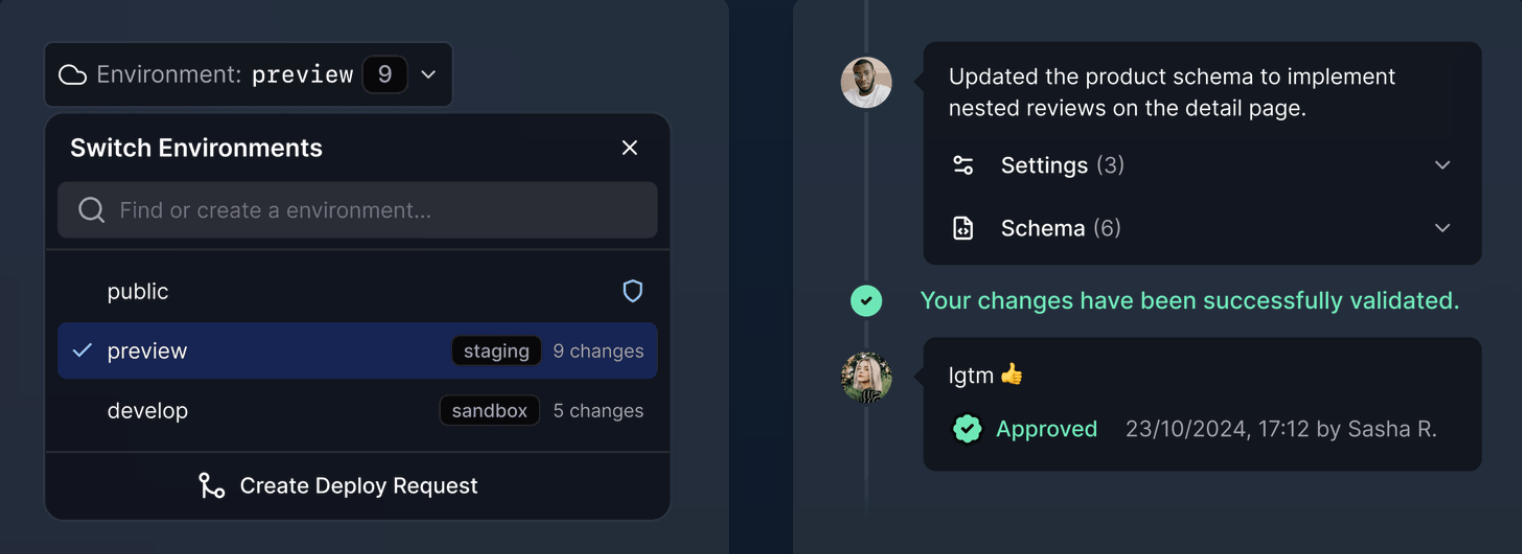
Task: Click the commenter's avatar at top
Action: coord(866,82)
